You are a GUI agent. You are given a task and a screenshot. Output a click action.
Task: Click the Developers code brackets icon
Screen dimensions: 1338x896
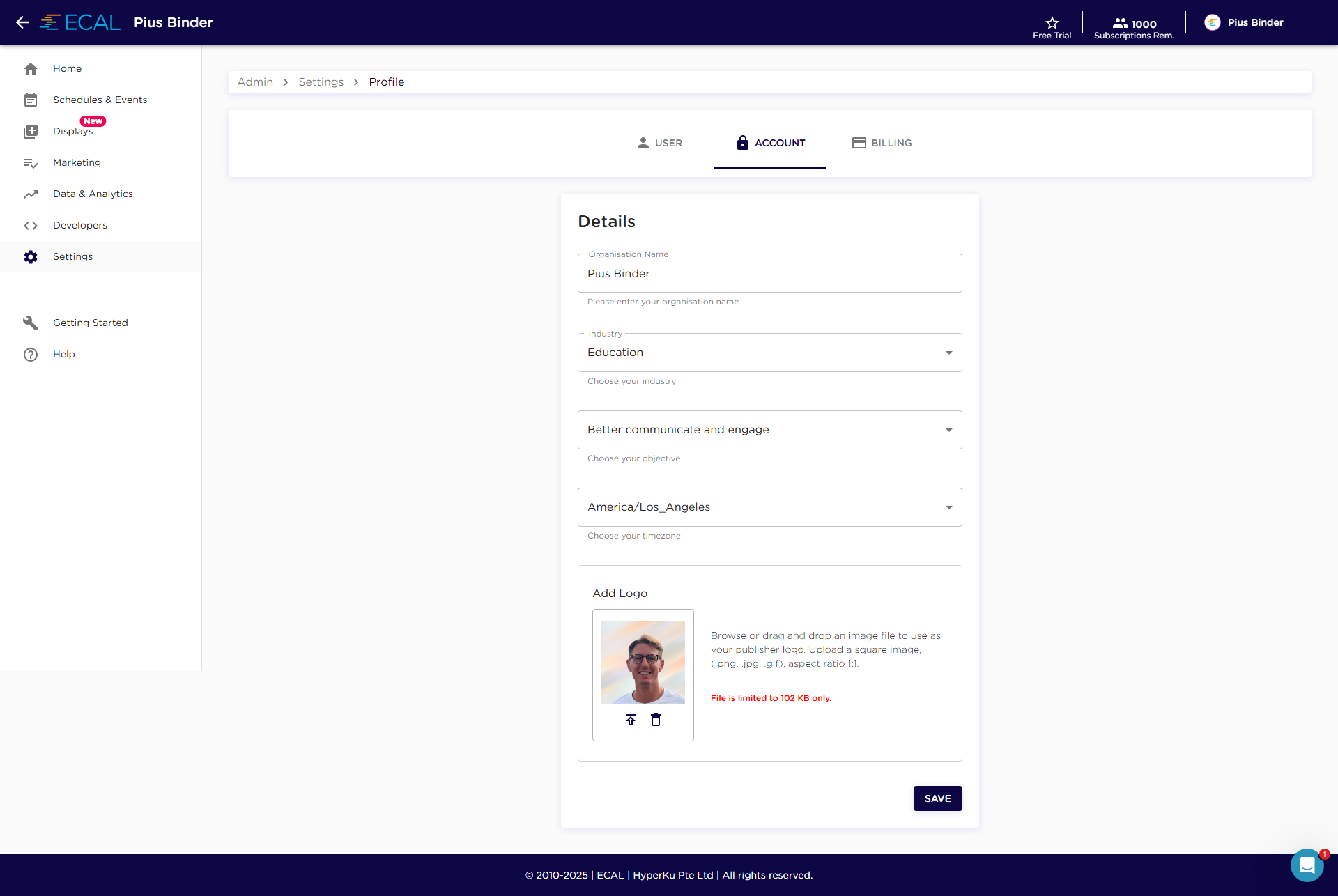(31, 225)
